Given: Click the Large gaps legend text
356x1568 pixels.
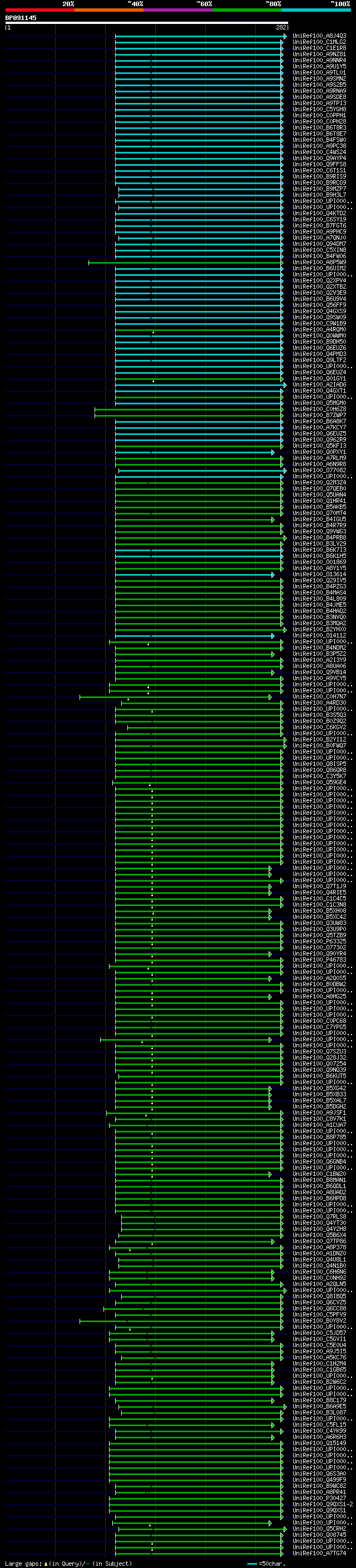Looking at the screenshot, I should point(68,1564).
